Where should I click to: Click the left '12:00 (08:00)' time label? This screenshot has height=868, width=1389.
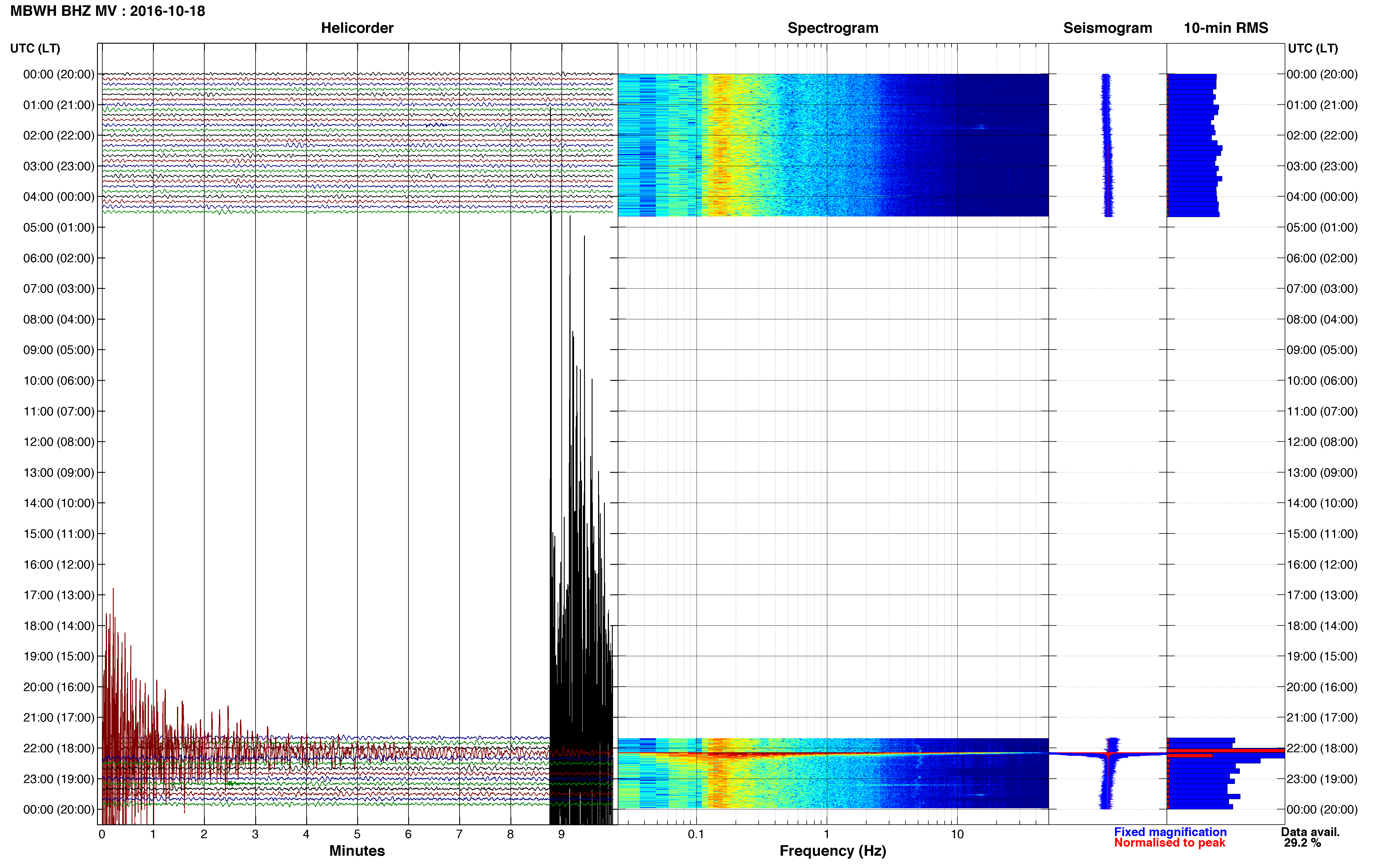pyautogui.click(x=59, y=441)
